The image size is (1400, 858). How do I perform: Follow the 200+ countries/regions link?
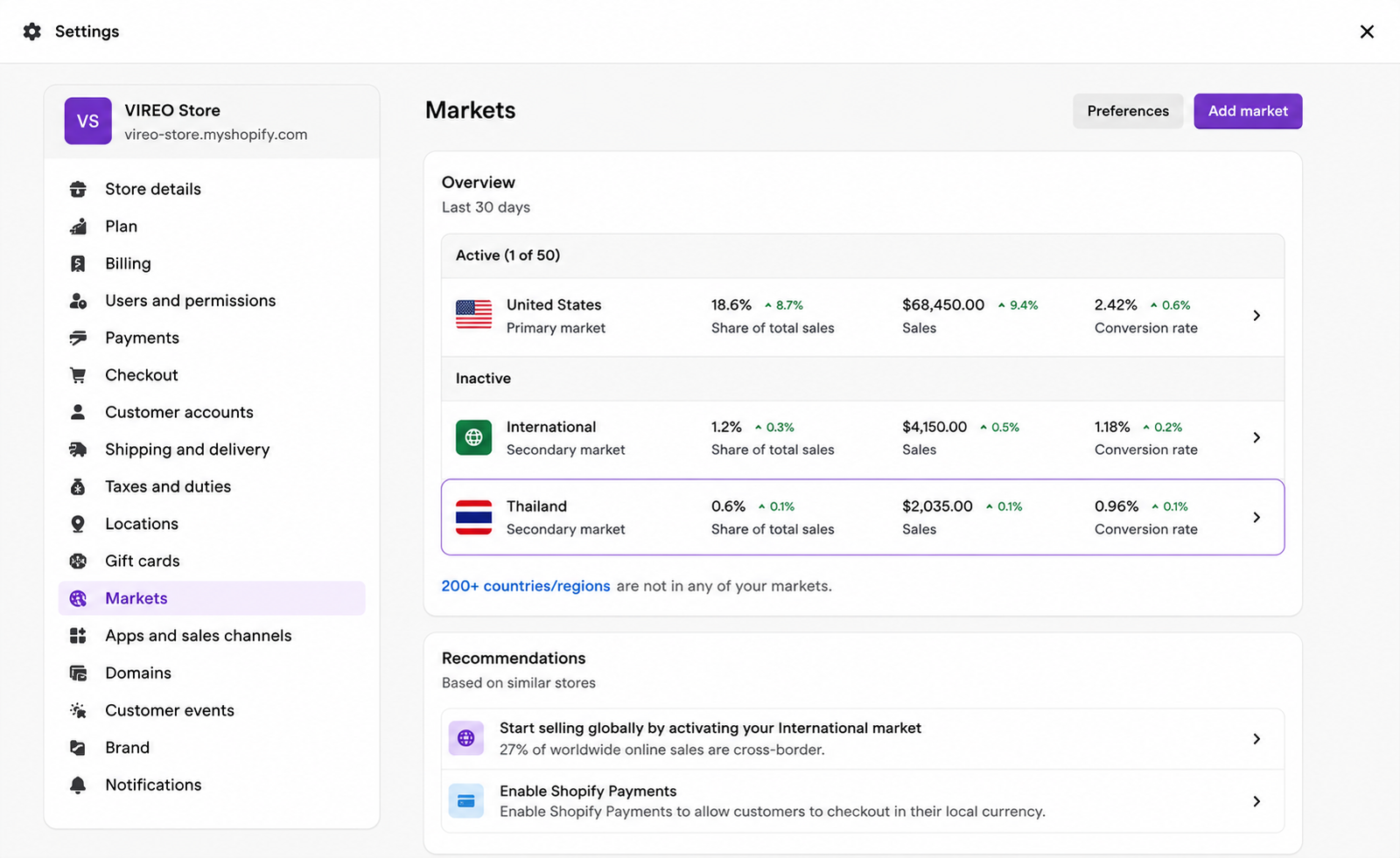526,586
